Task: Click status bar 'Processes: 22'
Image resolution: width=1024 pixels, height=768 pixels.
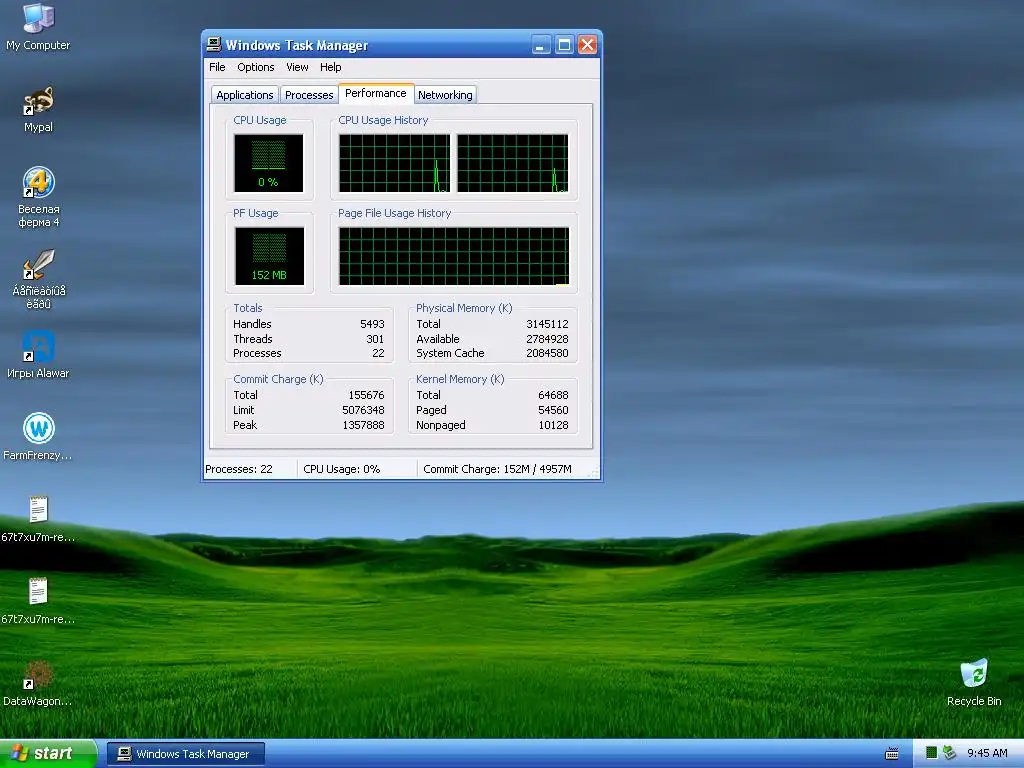Action: click(239, 469)
